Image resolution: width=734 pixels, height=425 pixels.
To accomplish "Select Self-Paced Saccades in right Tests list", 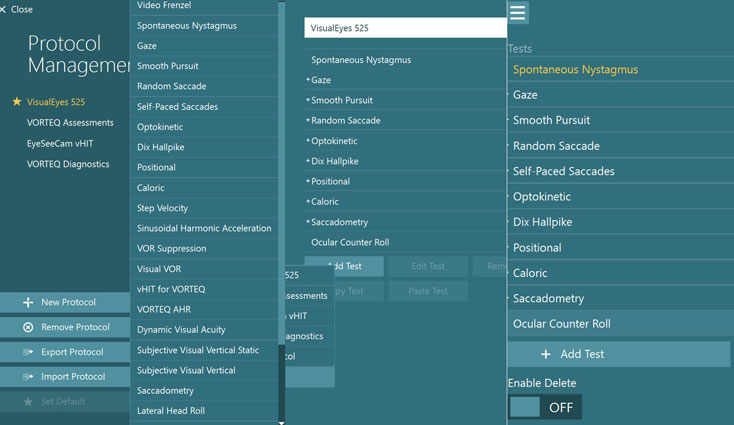I will [x=621, y=171].
